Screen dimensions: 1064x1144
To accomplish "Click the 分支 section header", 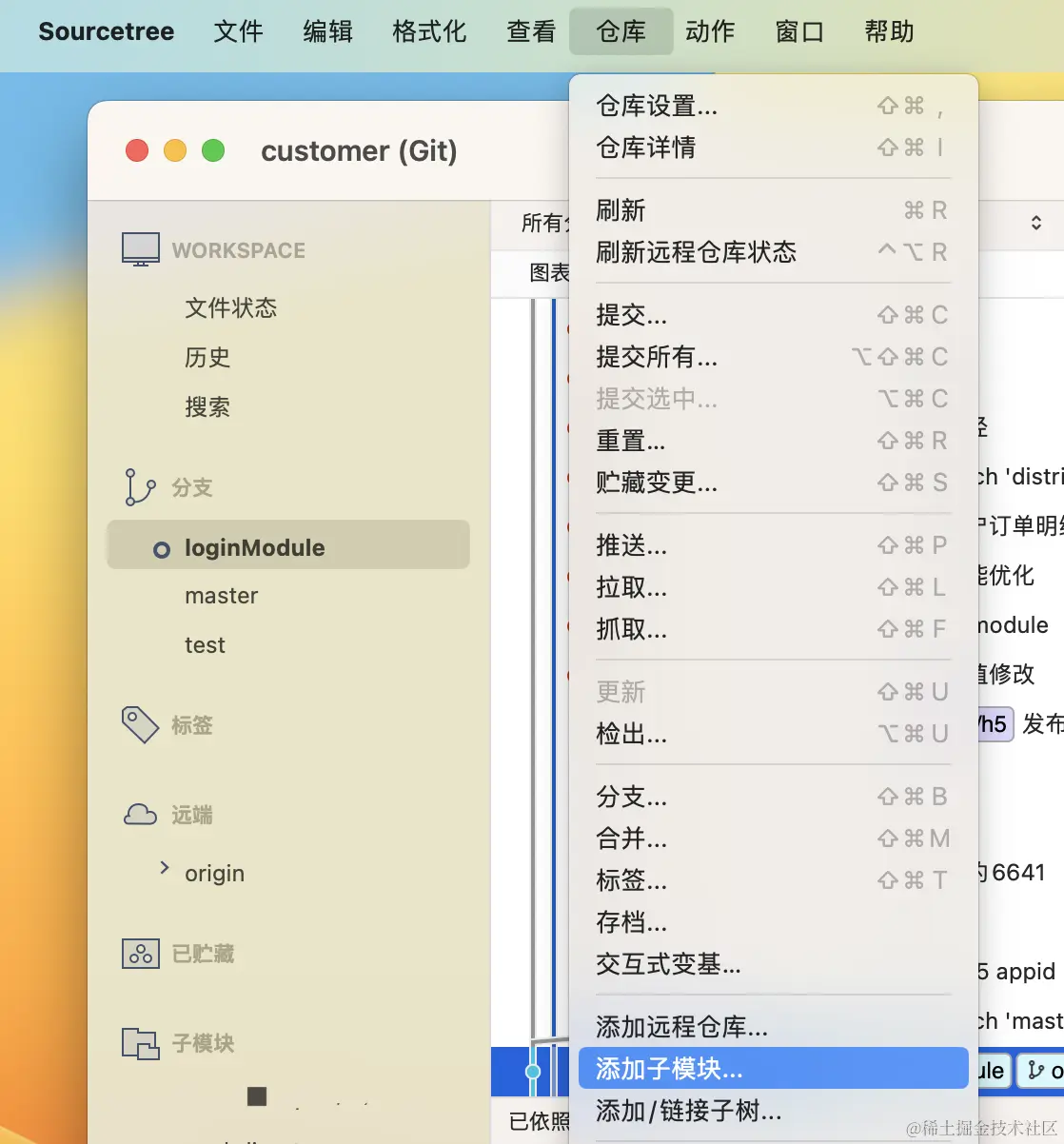I will tap(192, 487).
